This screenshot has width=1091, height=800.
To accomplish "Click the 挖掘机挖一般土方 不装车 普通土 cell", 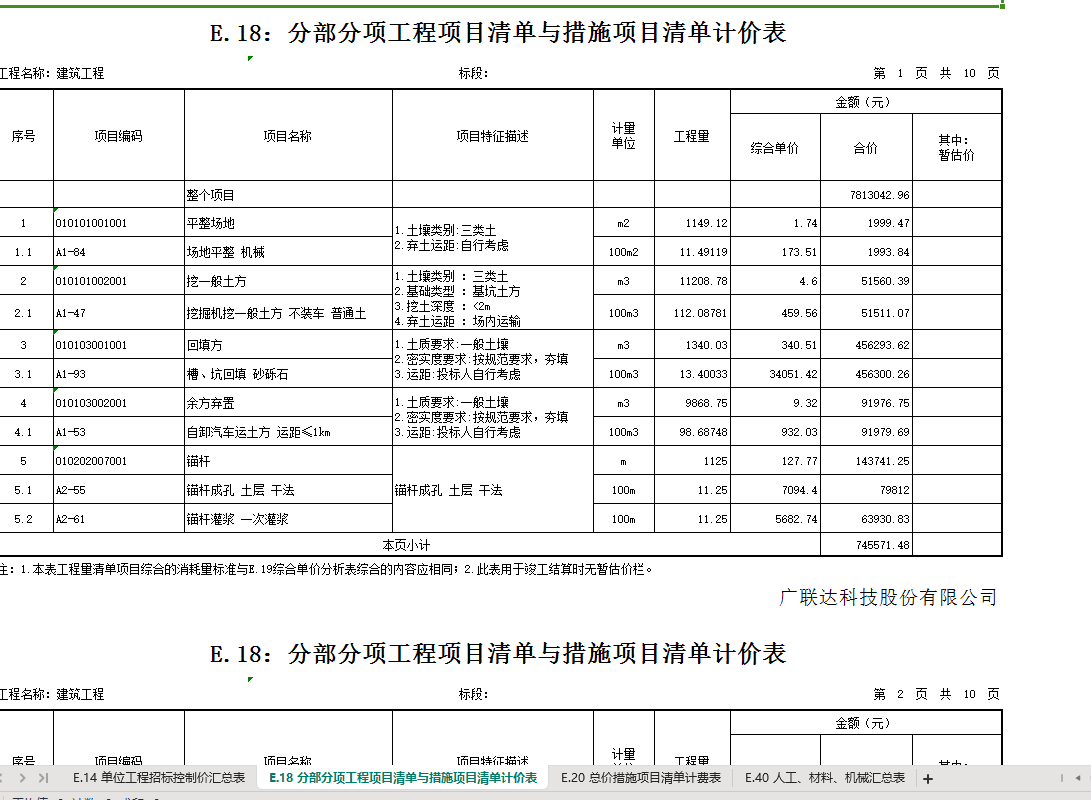I will 288,313.
